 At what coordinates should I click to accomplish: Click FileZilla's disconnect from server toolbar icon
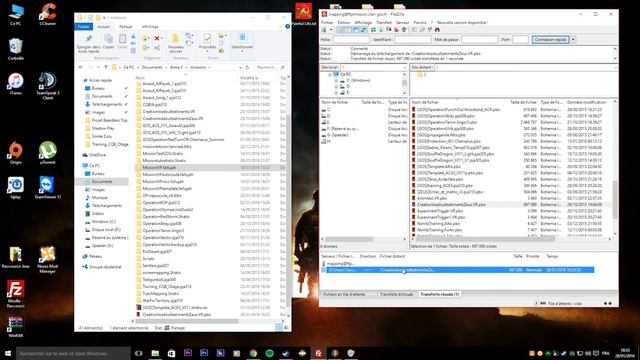[396, 30]
